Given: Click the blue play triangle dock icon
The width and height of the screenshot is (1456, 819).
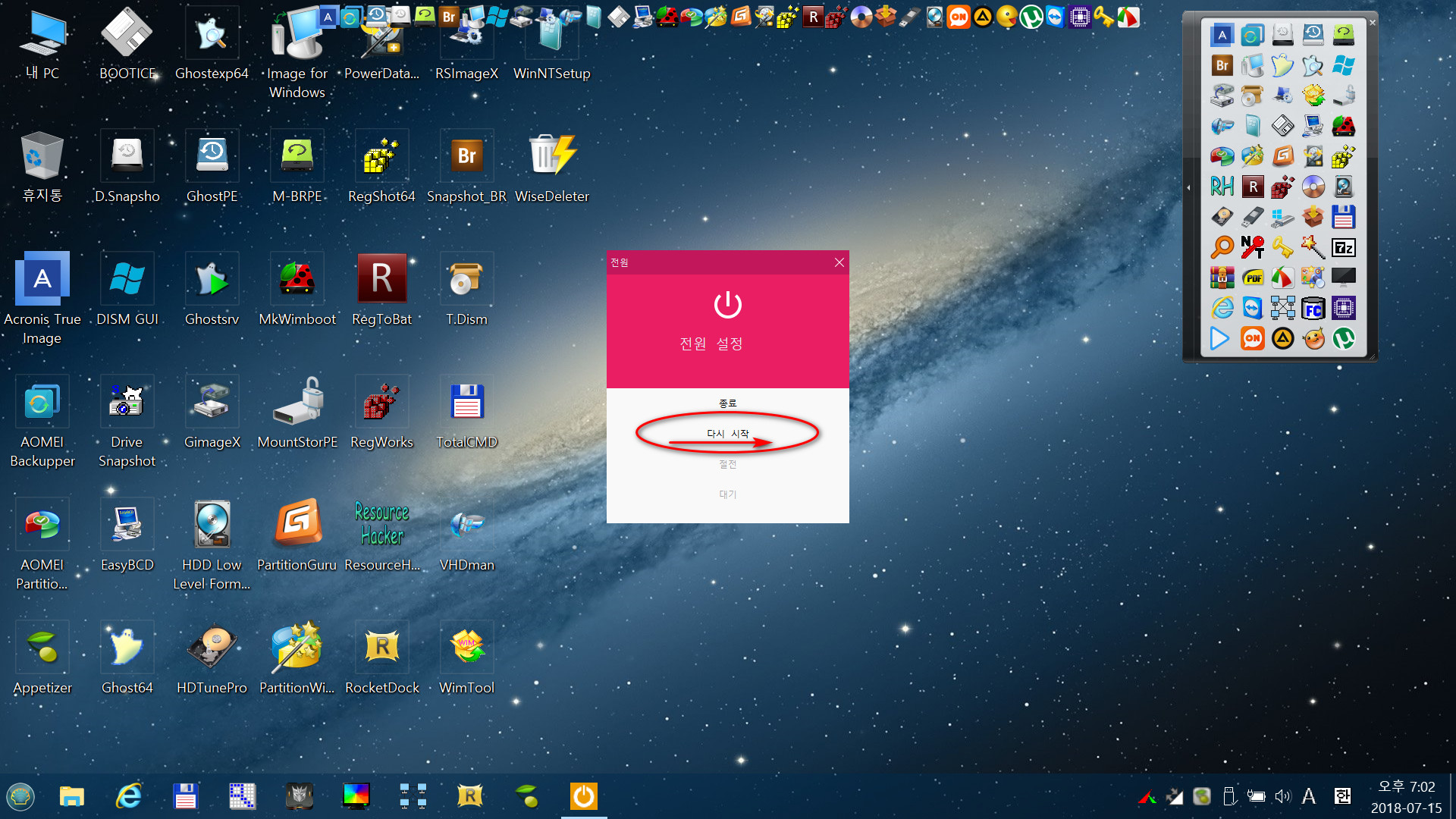Looking at the screenshot, I should (1220, 338).
